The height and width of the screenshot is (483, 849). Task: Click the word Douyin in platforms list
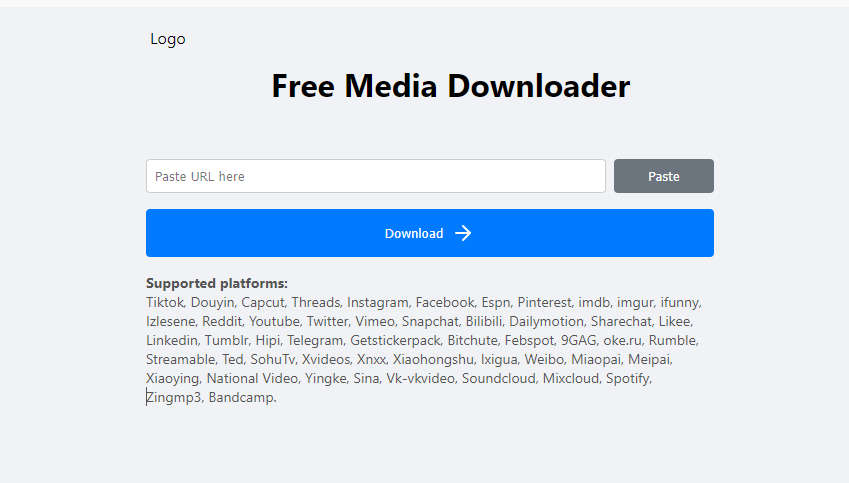(x=212, y=302)
